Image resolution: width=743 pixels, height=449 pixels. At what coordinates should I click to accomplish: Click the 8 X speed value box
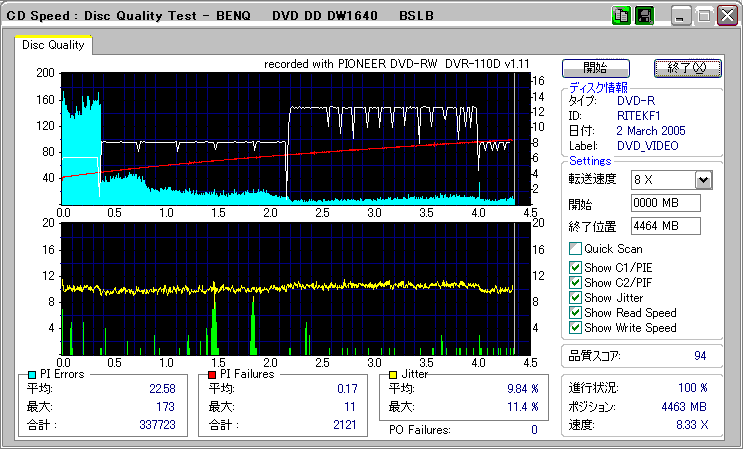tap(662, 180)
